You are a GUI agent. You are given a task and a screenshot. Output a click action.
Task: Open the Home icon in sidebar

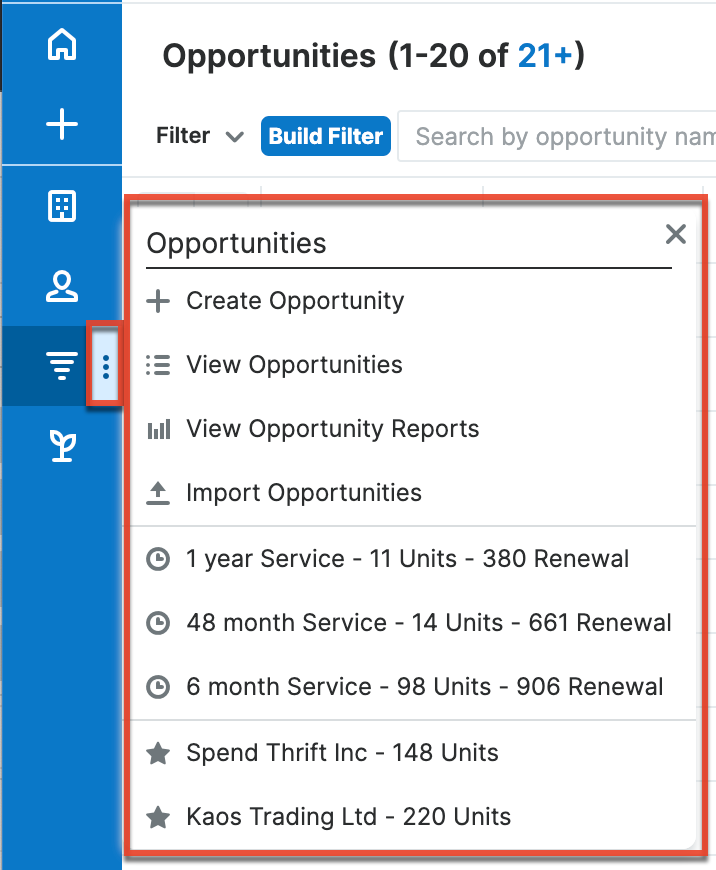62,45
